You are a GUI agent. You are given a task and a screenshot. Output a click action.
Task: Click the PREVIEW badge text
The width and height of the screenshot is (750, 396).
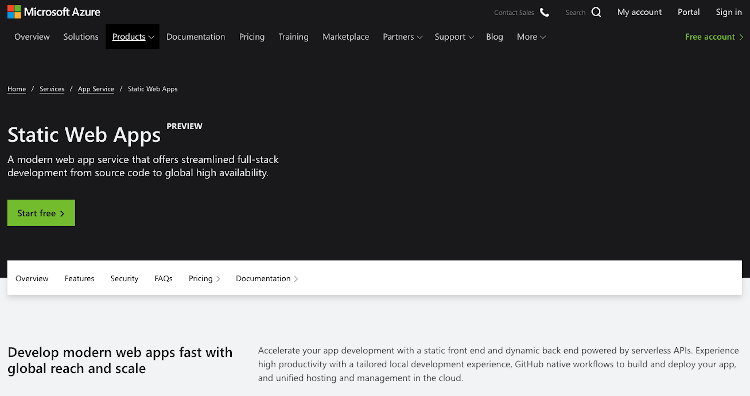[185, 126]
